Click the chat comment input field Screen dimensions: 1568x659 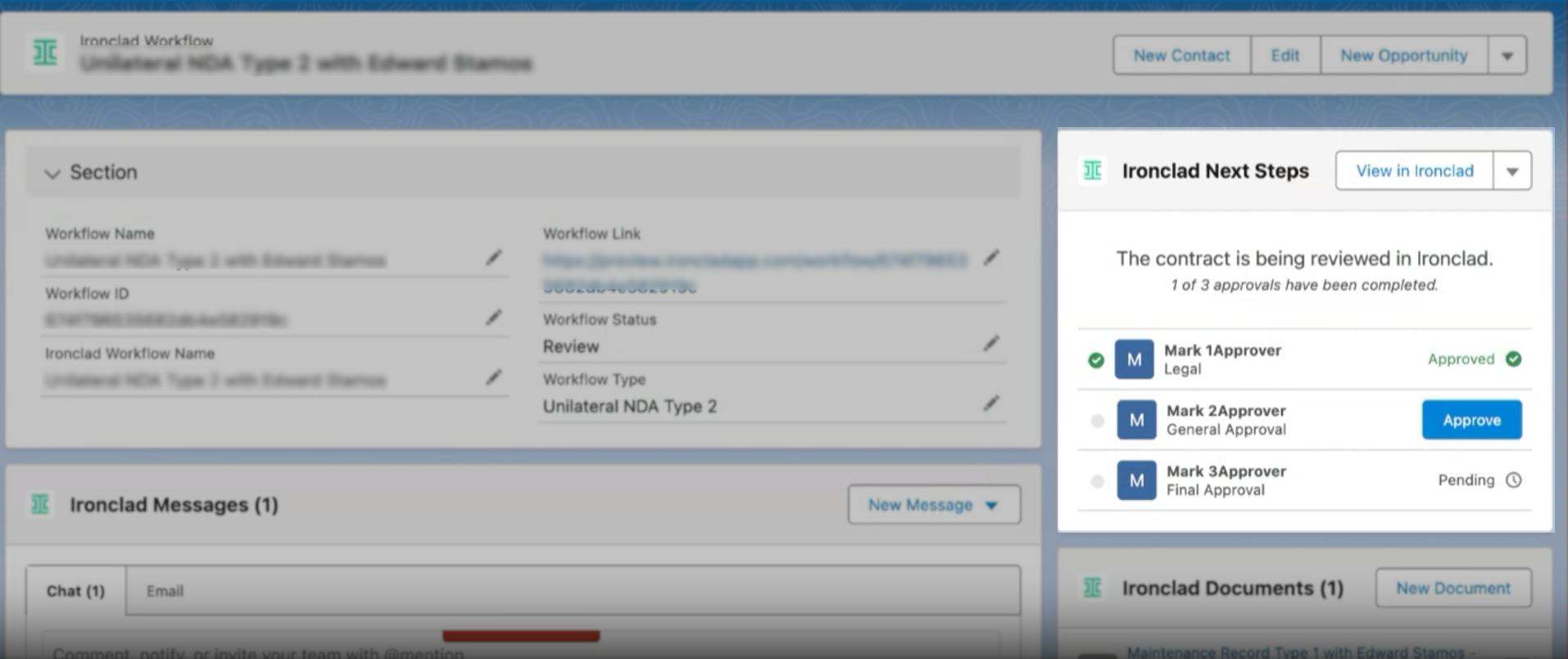(x=521, y=645)
